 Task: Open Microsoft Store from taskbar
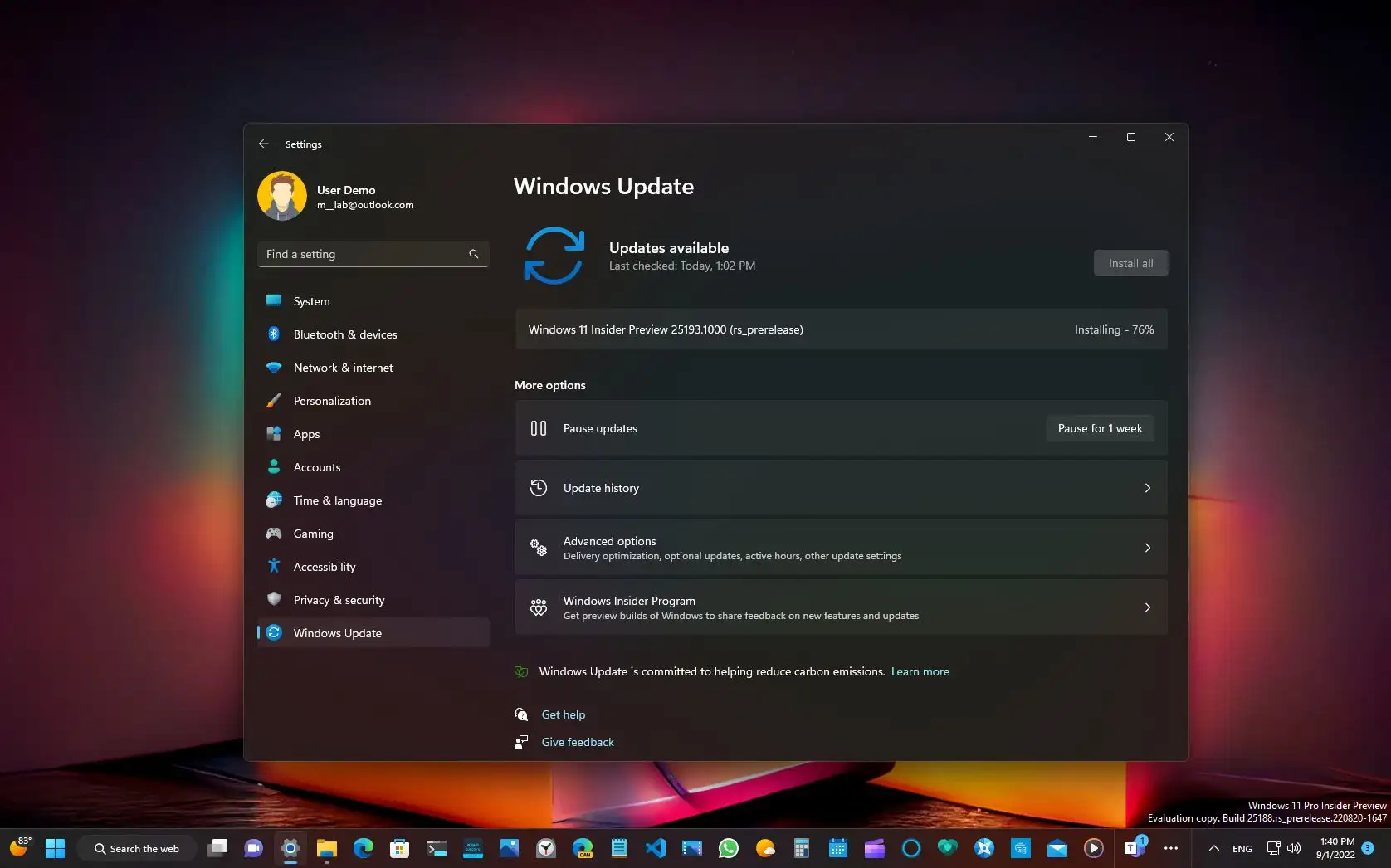click(399, 848)
